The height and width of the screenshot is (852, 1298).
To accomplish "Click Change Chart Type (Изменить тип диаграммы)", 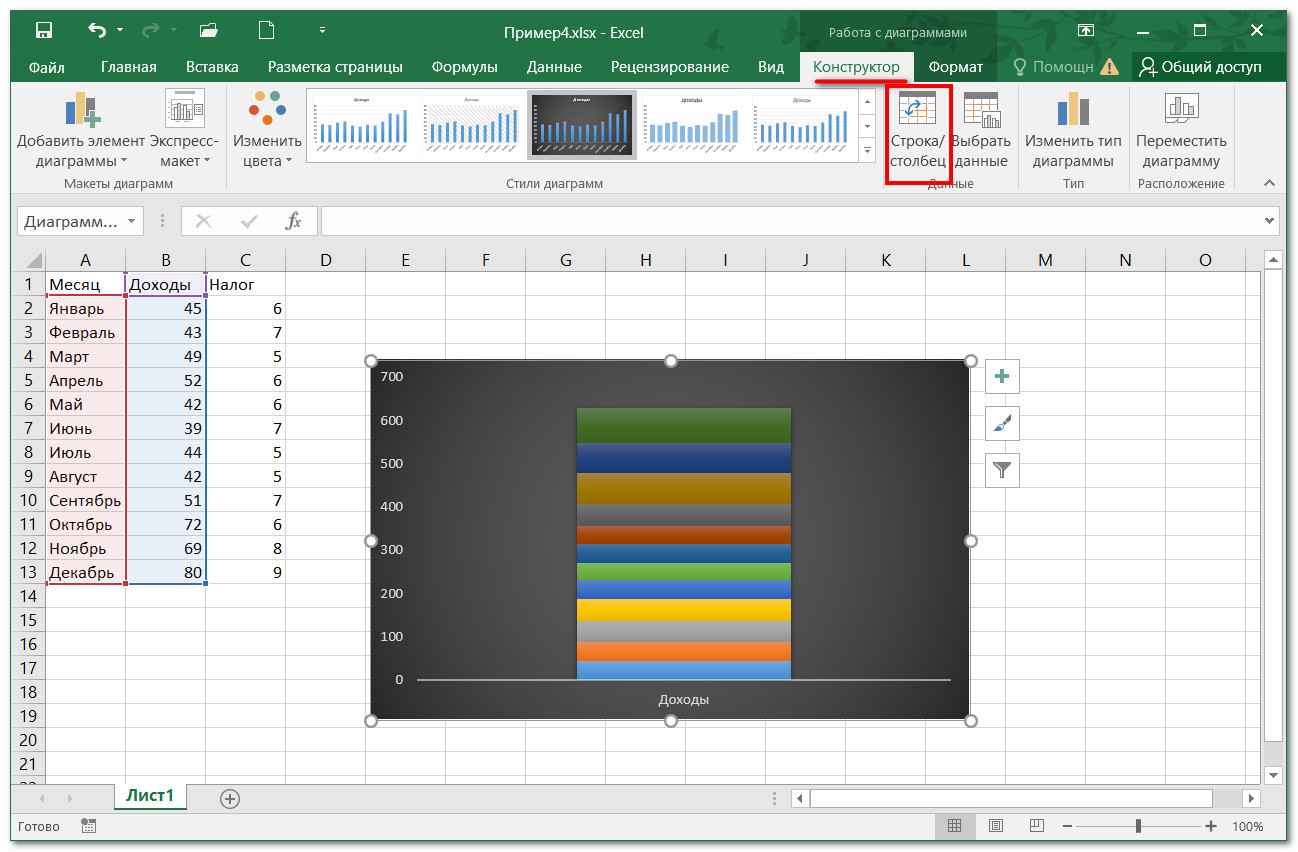I will [1073, 110].
